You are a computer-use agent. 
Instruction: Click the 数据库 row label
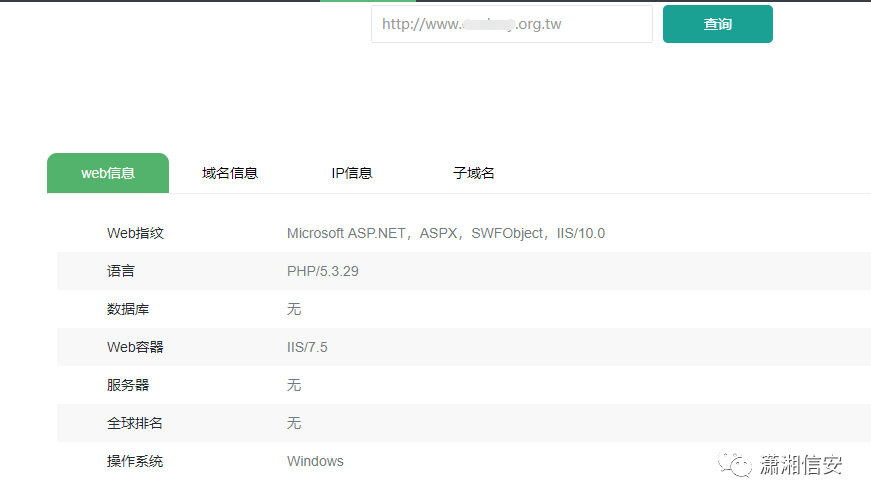(x=128, y=309)
